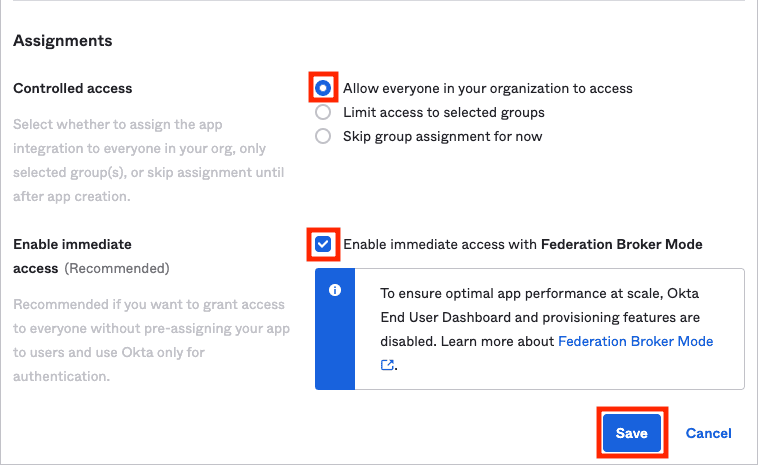Screen dimensions: 758x465
Task: Click the Skip group assignment for now label
Action: 442,137
